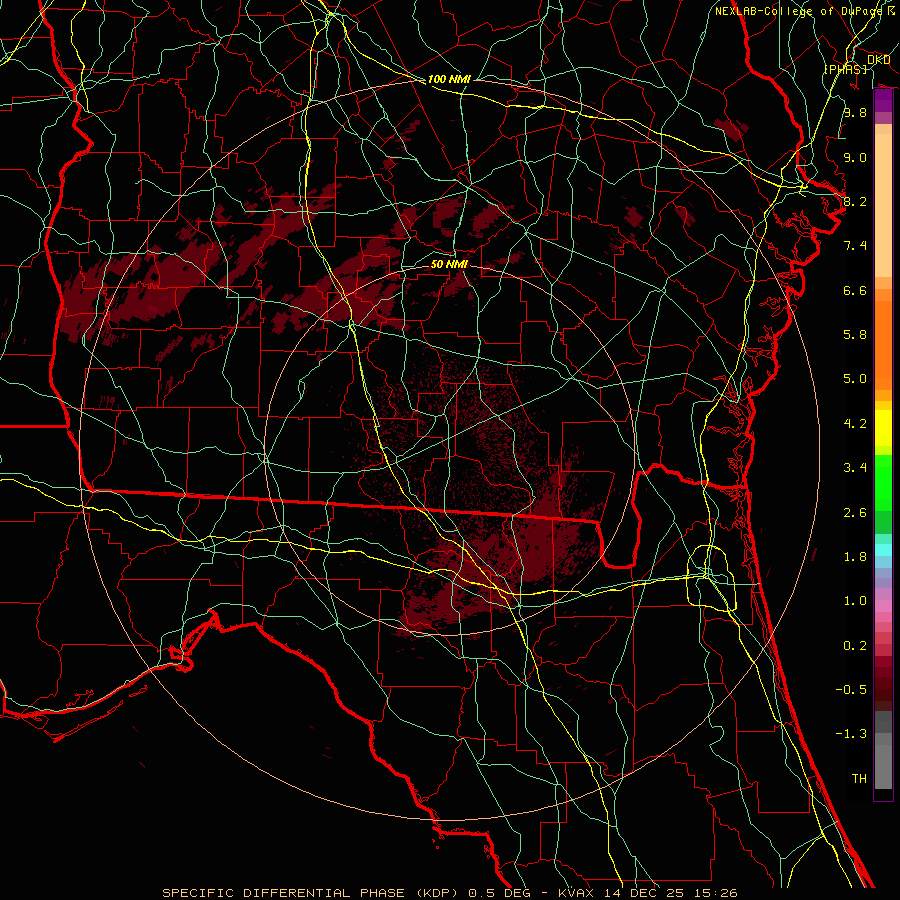The height and width of the screenshot is (900, 900).
Task: Click the bright green band near 3.4
Action: [883, 470]
